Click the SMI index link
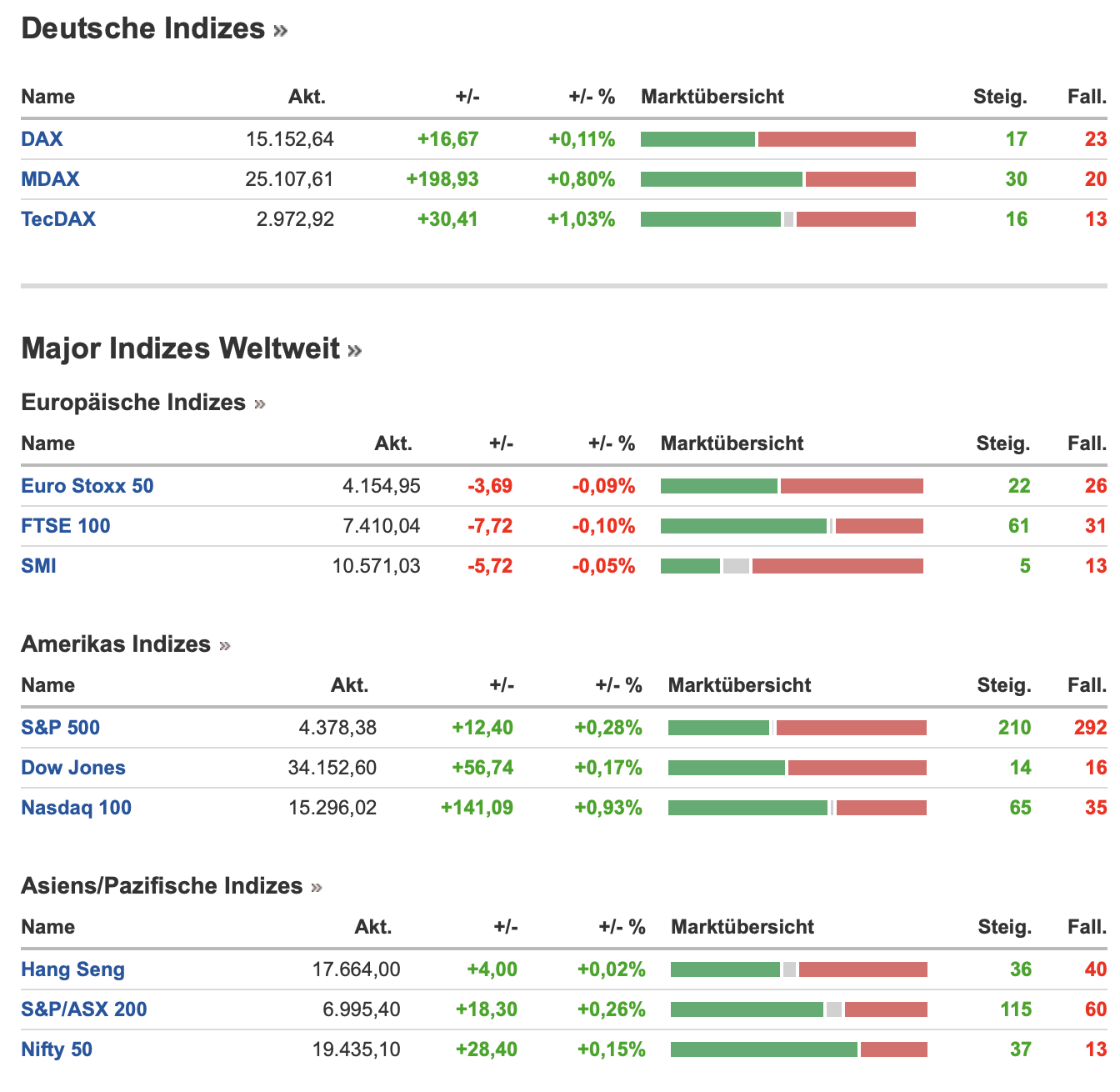This screenshot has height=1092, width=1120. 39,566
